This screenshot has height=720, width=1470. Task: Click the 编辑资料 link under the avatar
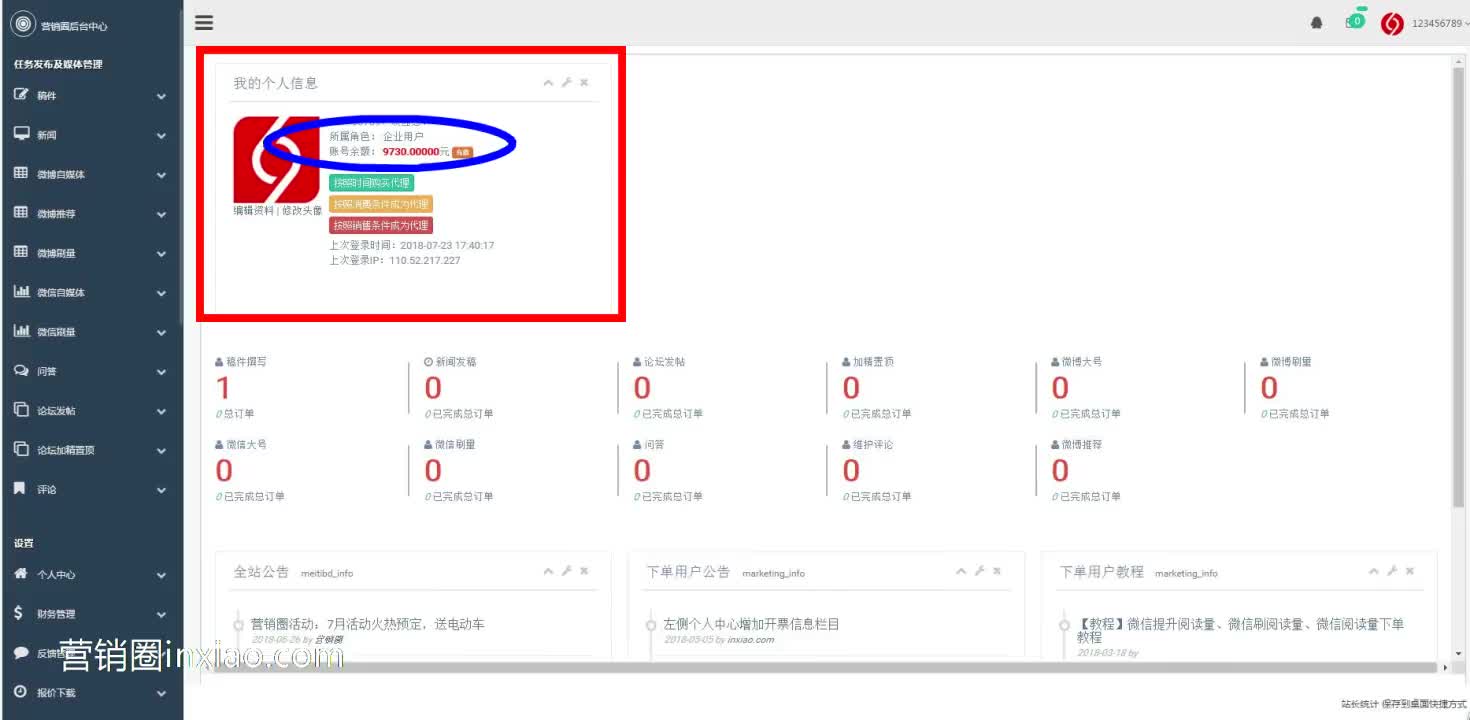pyautogui.click(x=253, y=211)
